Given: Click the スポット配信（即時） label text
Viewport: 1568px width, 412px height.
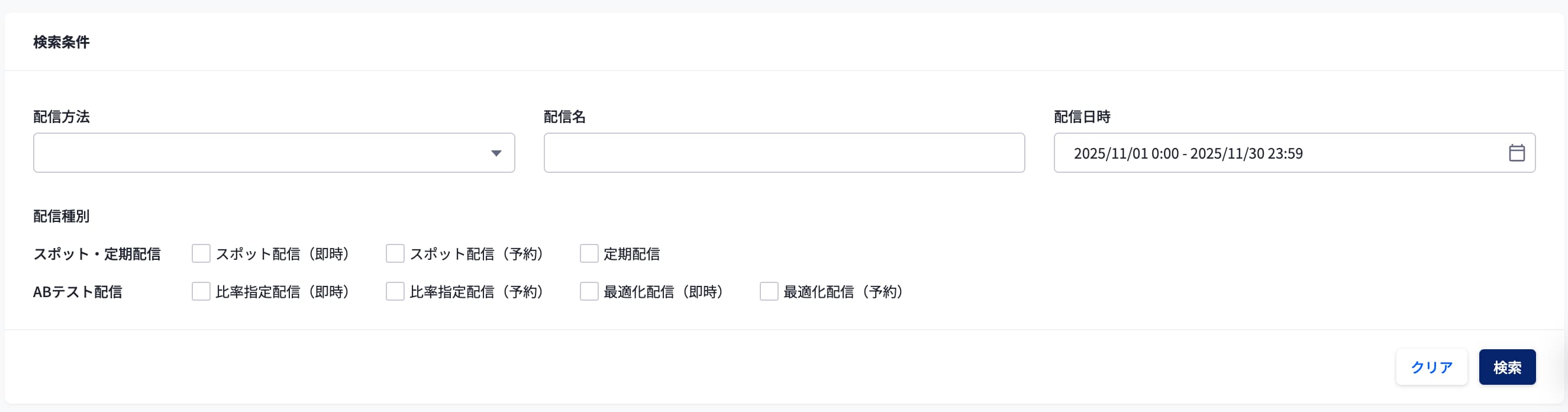Looking at the screenshot, I should [x=283, y=254].
